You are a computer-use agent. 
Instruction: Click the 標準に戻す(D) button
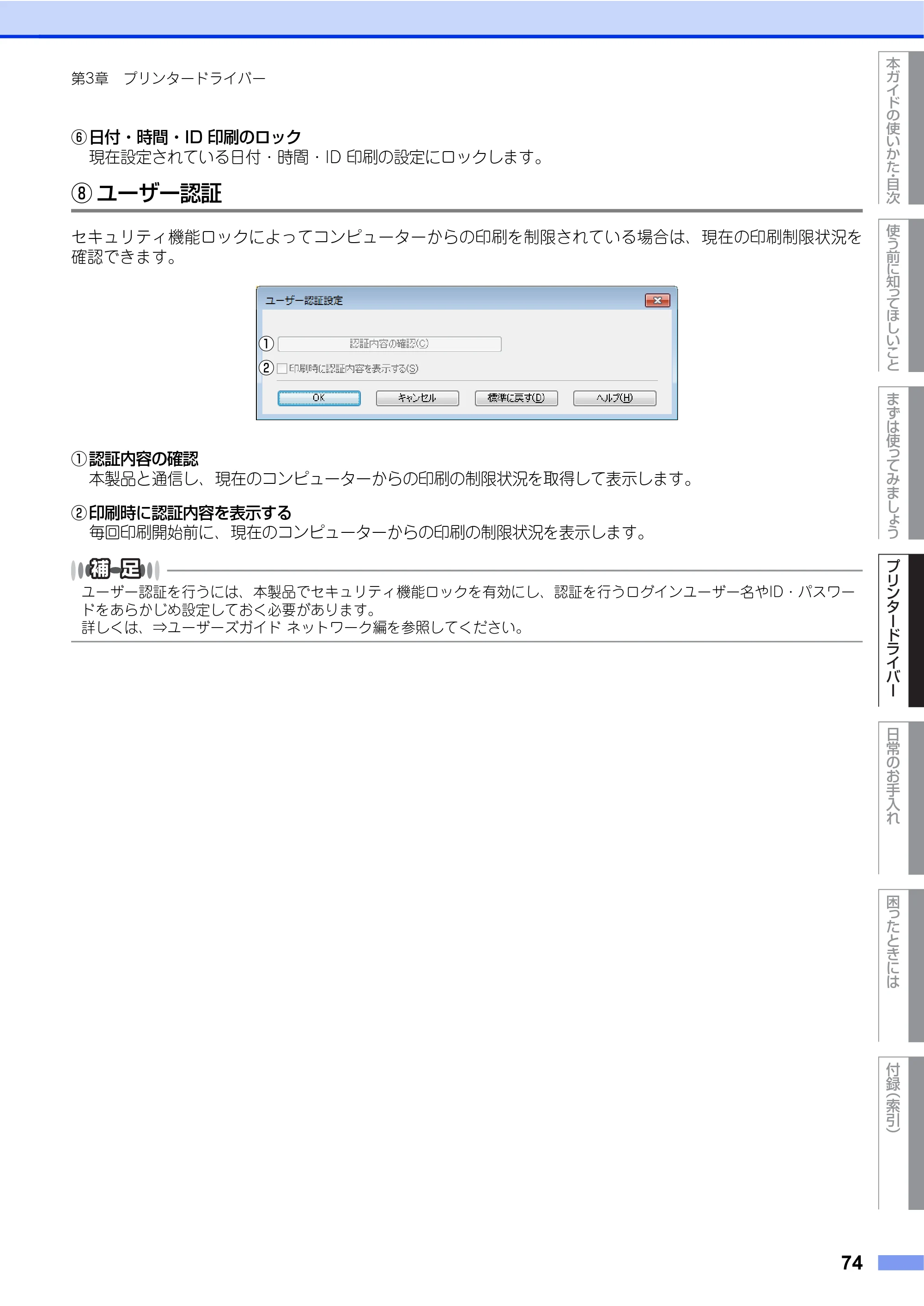click(x=516, y=398)
